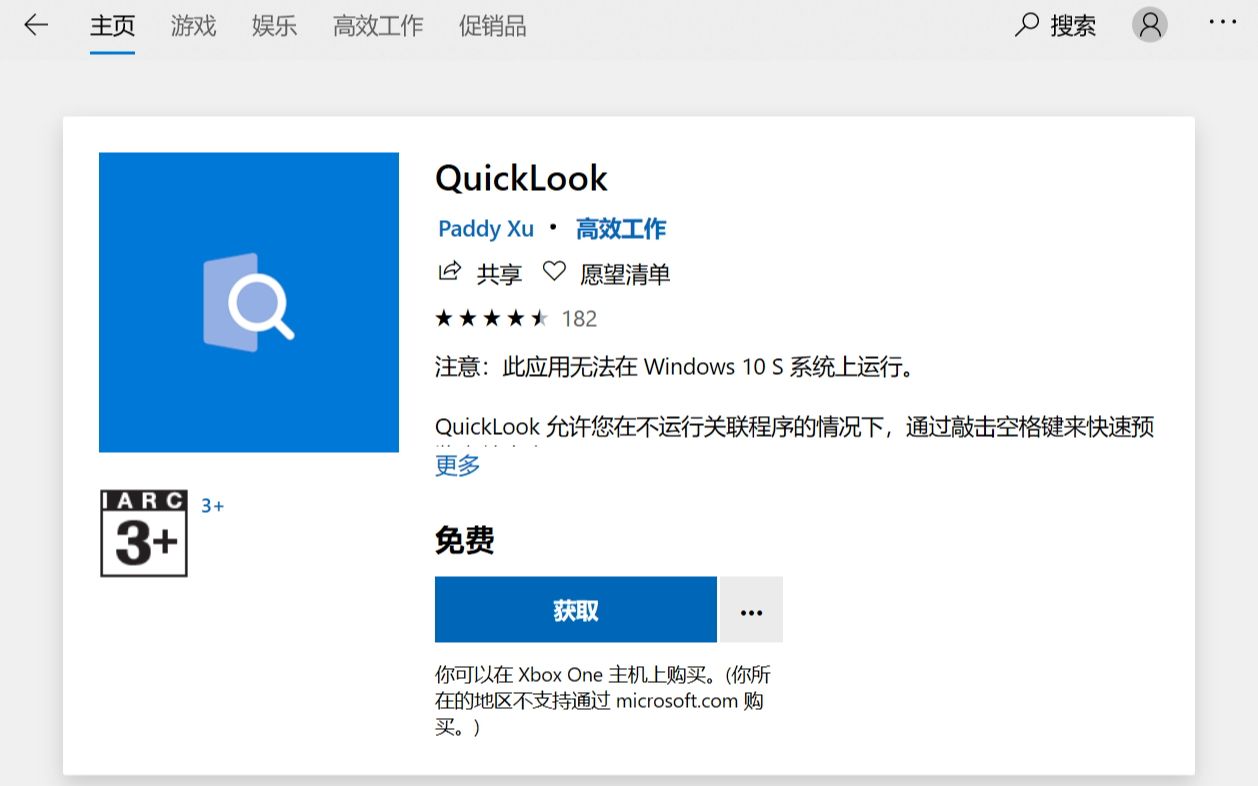Expand the description with the 更多 link
This screenshot has width=1258, height=786.
tap(456, 465)
